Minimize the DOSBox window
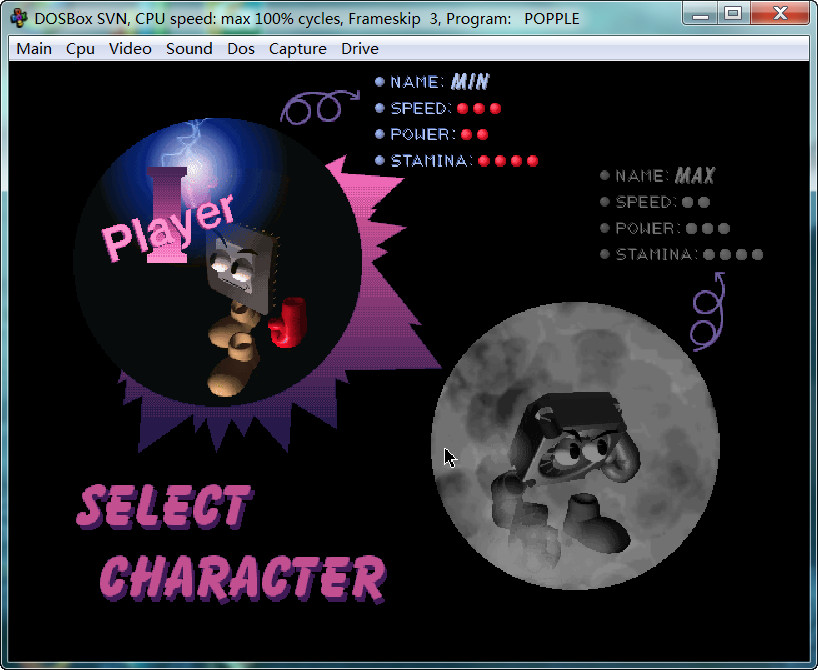Screen dimensions: 818x670 click(x=700, y=13)
